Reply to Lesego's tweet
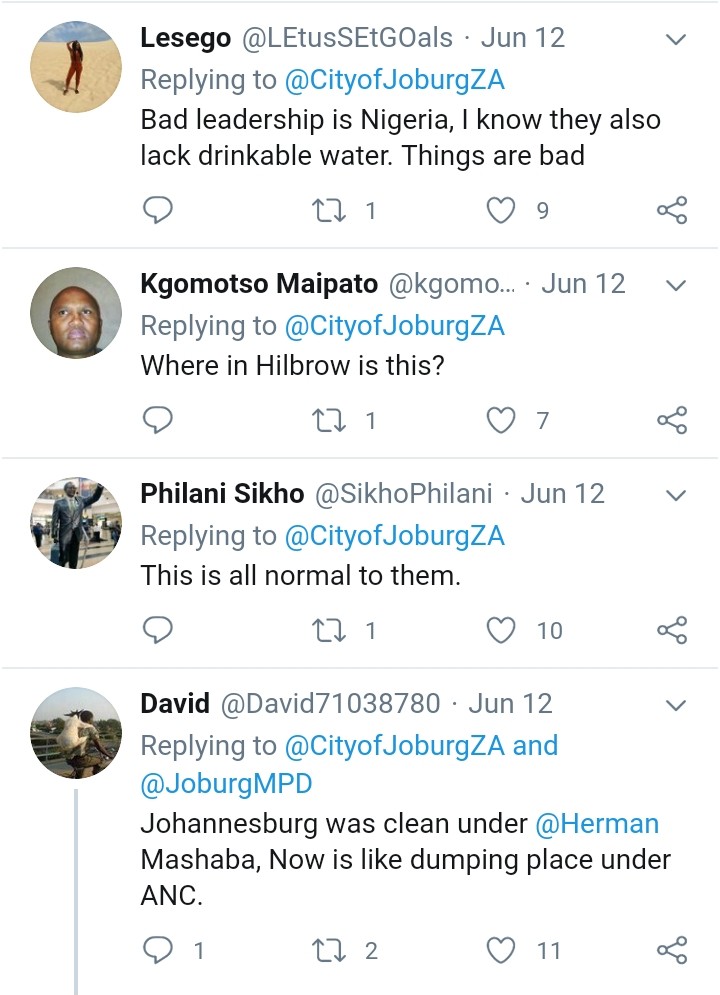720x995 pixels. [159, 210]
